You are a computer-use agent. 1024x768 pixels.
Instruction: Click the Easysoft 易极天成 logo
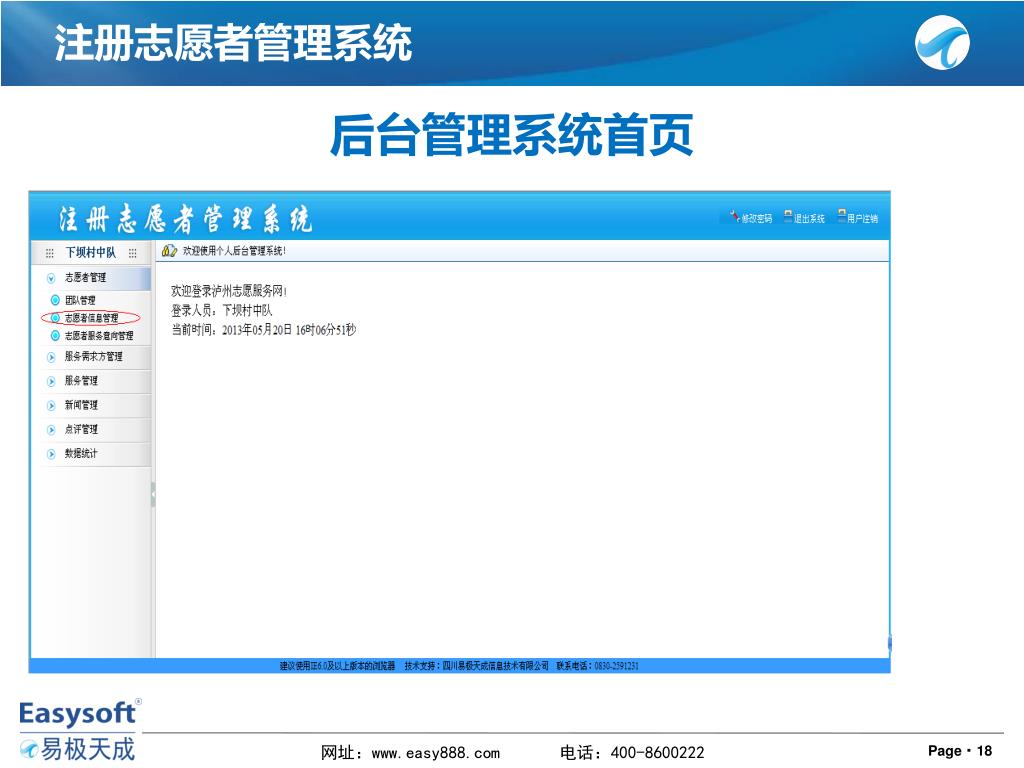(x=78, y=731)
